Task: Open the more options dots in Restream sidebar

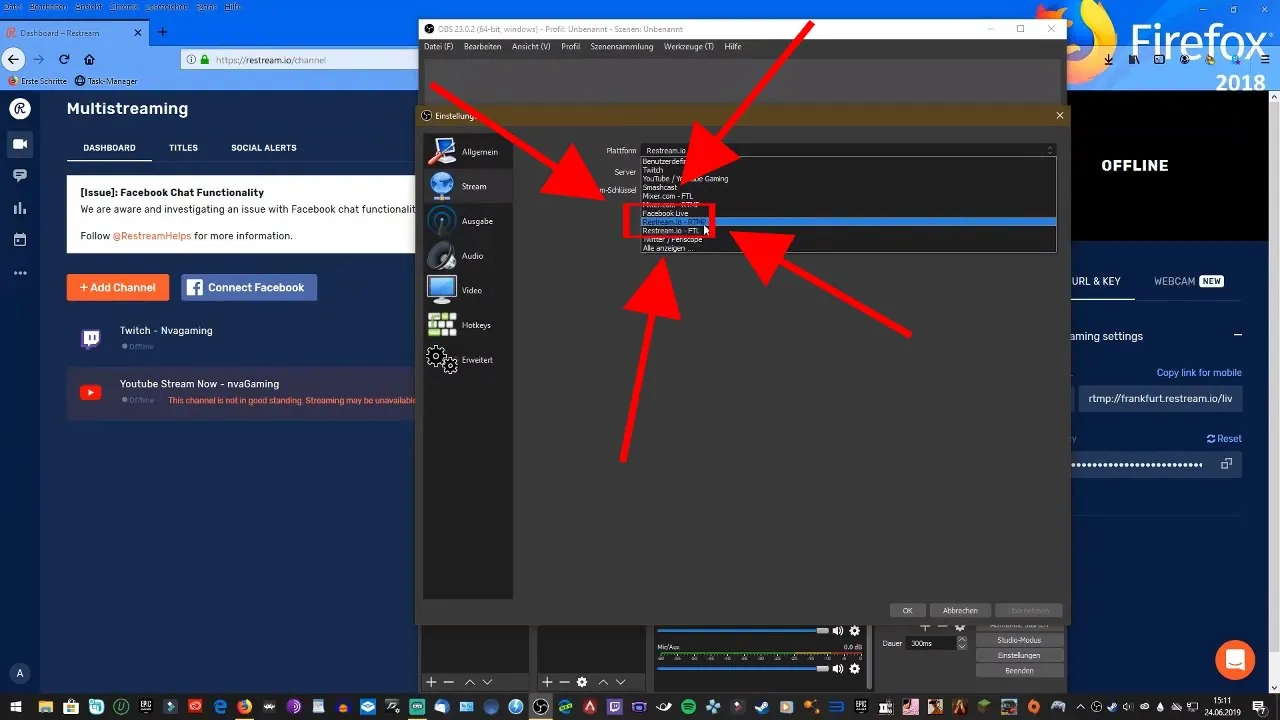Action: click(x=20, y=273)
